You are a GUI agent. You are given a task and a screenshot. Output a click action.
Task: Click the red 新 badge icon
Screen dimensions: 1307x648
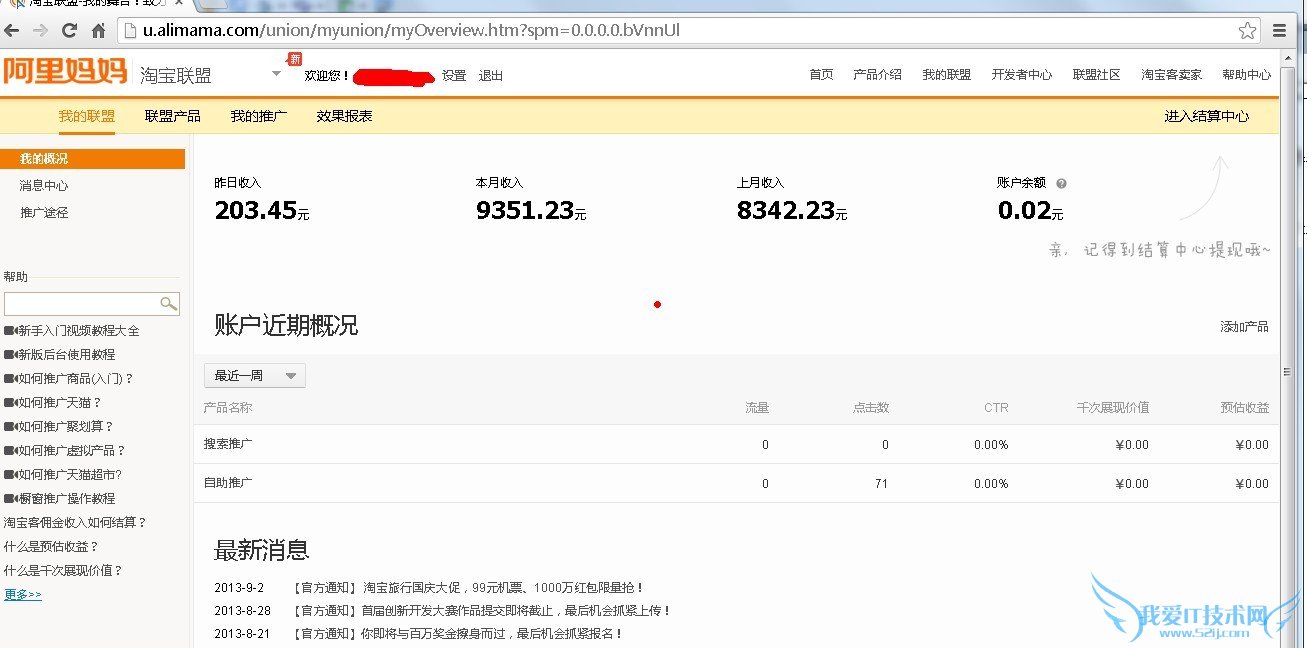click(294, 59)
